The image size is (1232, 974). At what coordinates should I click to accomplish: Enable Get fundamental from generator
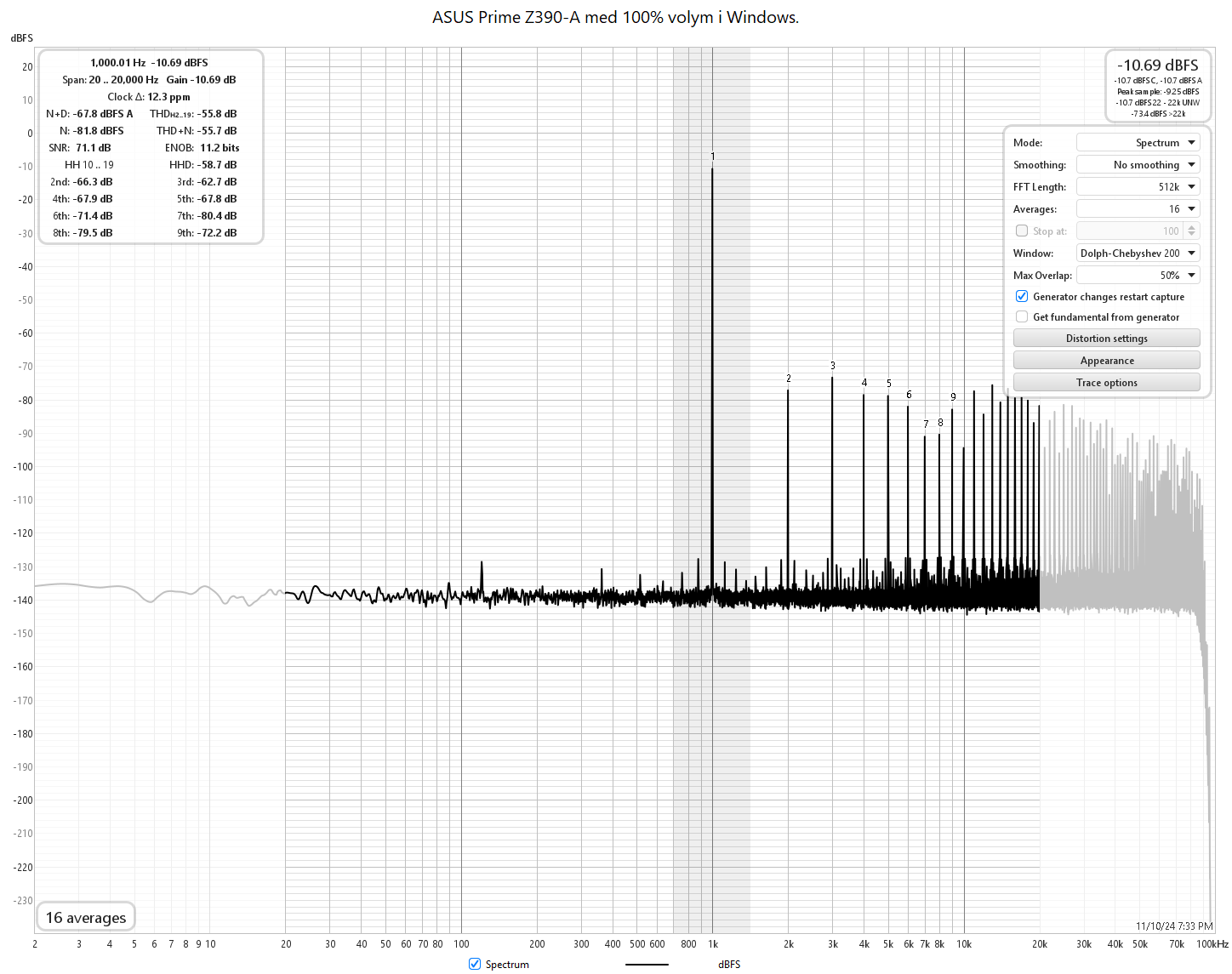1021,316
